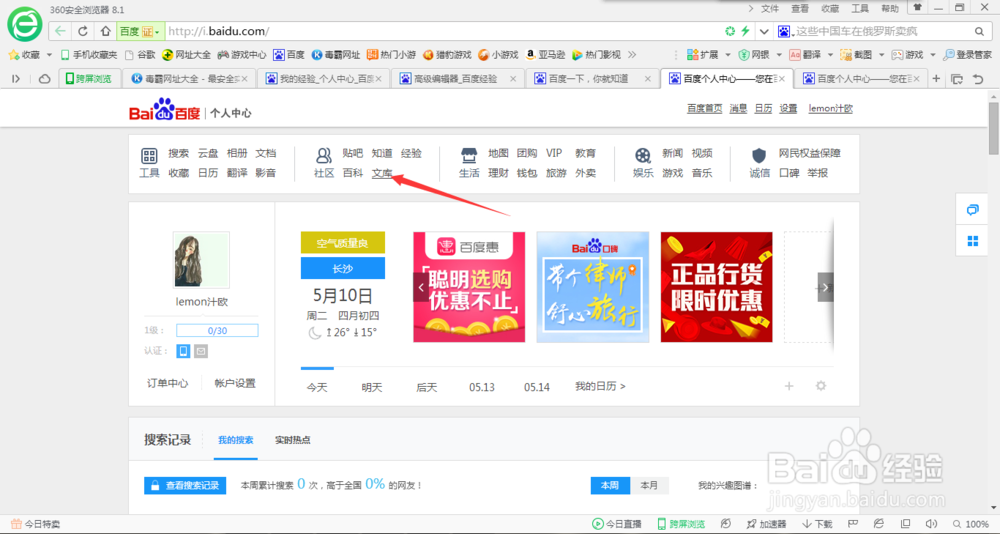Click the lemon汁欧 profile avatar
Image resolution: width=1000 pixels, height=534 pixels.
201,260
